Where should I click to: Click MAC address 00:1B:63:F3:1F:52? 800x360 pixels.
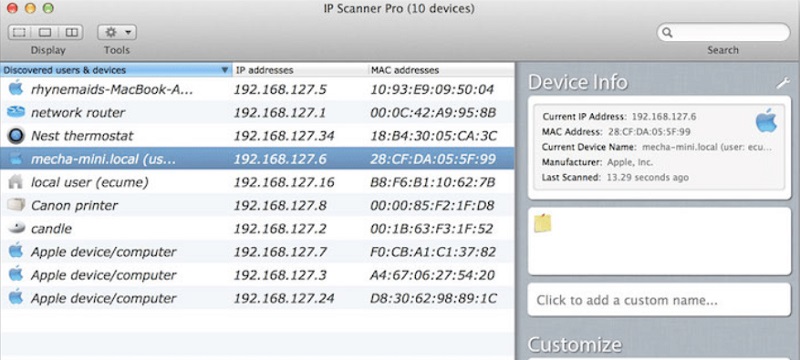(432, 229)
